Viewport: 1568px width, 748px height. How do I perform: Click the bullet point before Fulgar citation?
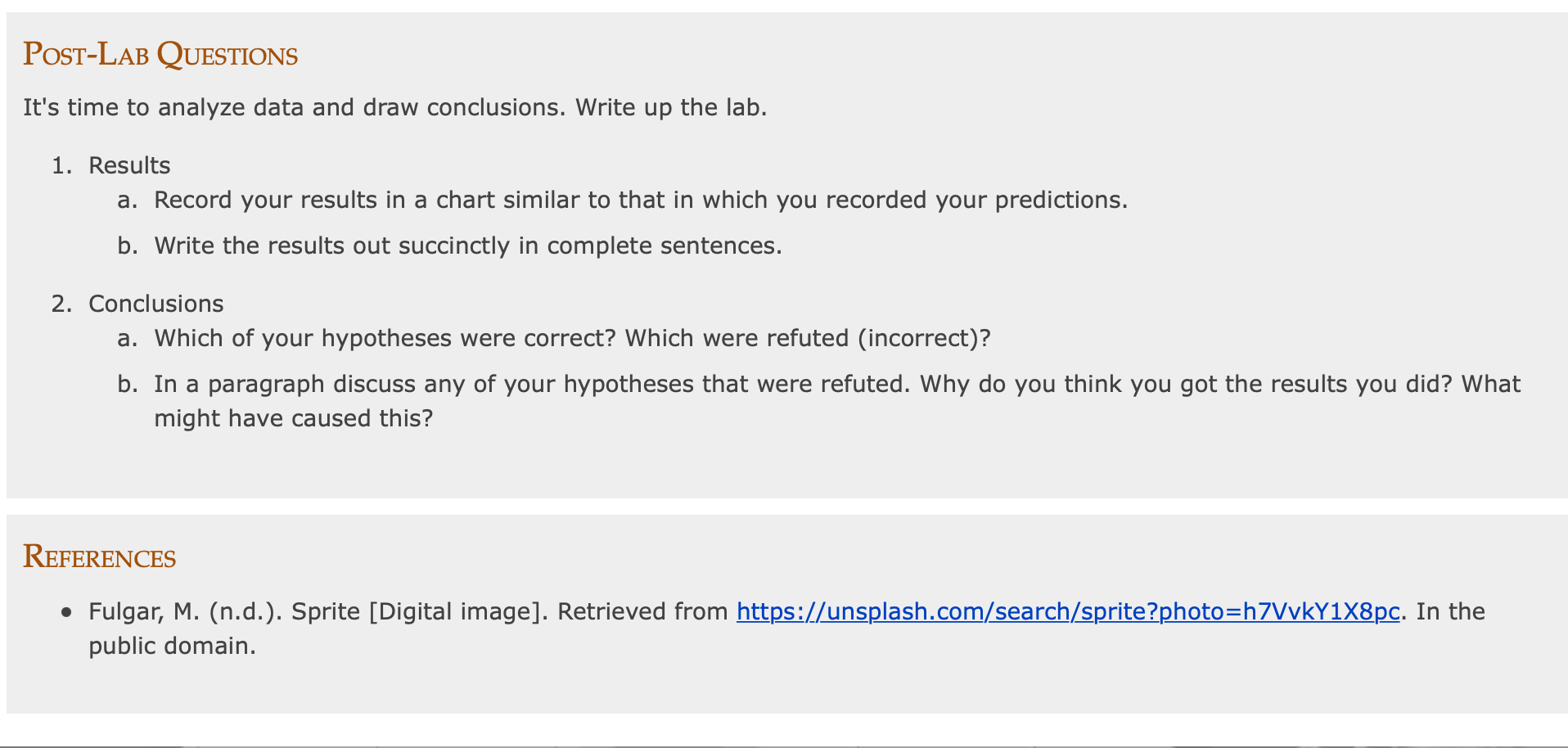pyautogui.click(x=66, y=612)
